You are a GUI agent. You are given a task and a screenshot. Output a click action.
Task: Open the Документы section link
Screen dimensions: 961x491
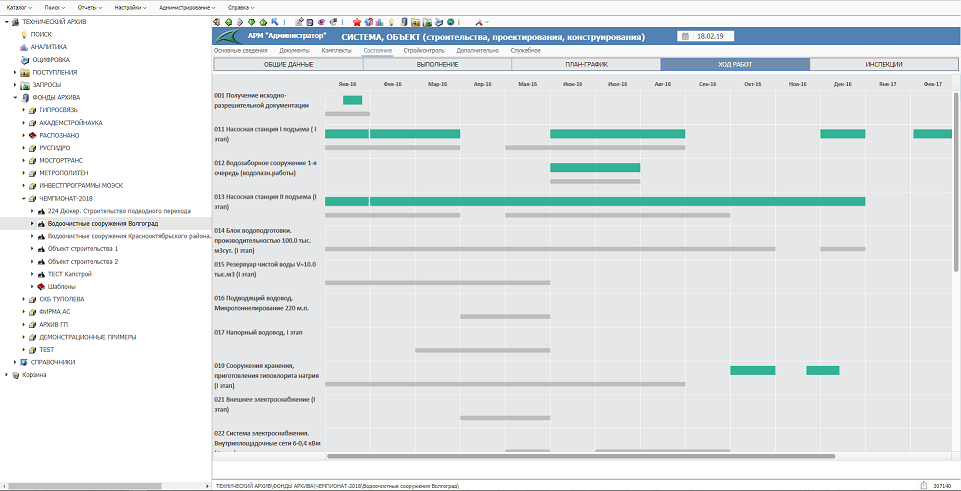click(294, 50)
